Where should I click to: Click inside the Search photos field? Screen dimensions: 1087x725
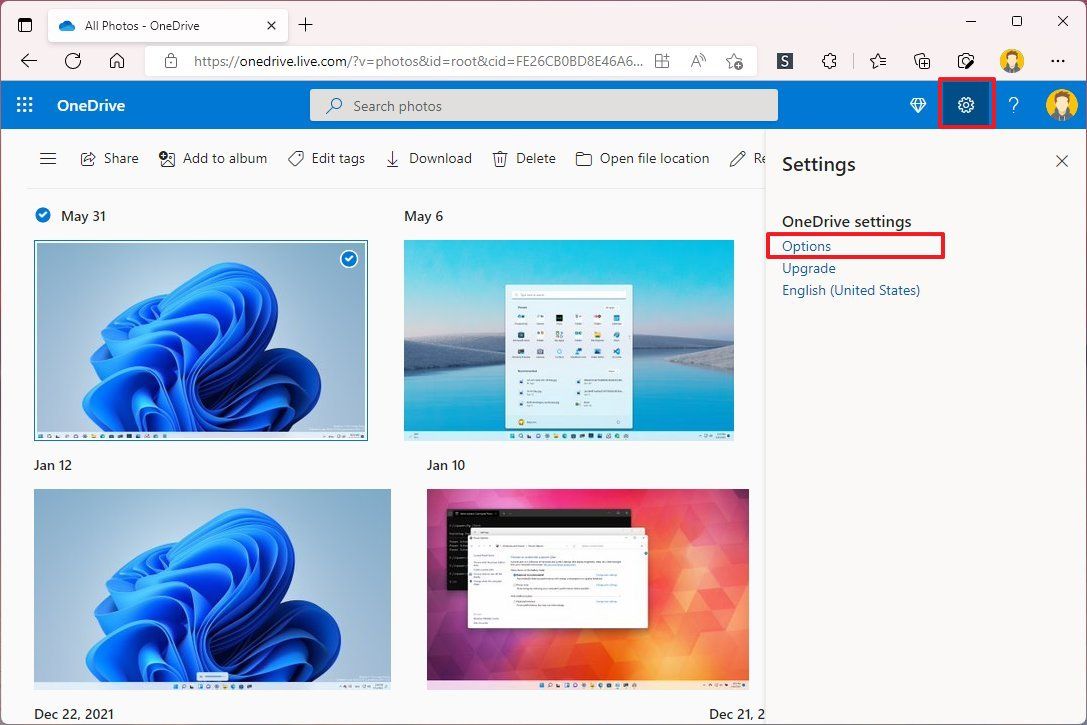point(543,105)
